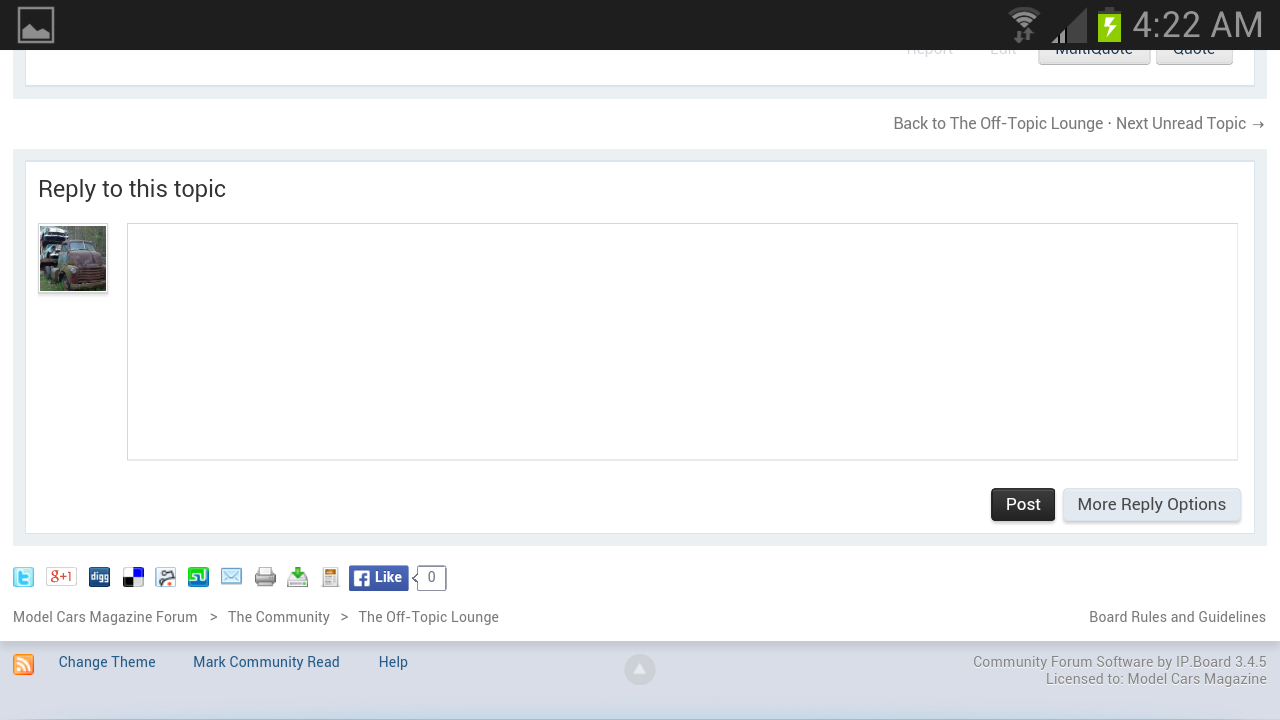This screenshot has height=720, width=1280.
Task: Open the user avatar thumbnail
Action: tap(73, 258)
